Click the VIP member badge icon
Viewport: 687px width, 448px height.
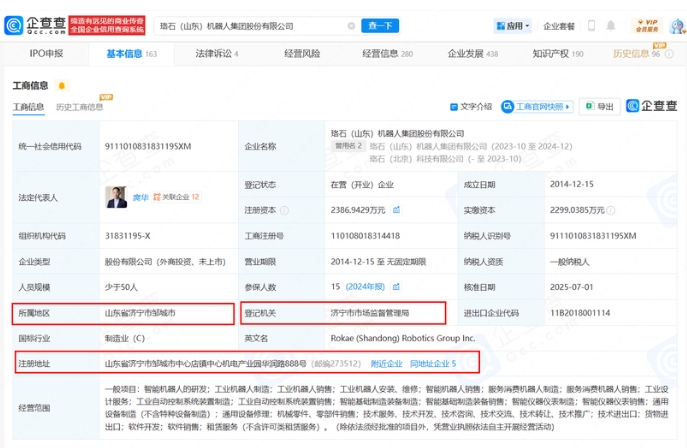pos(650,24)
